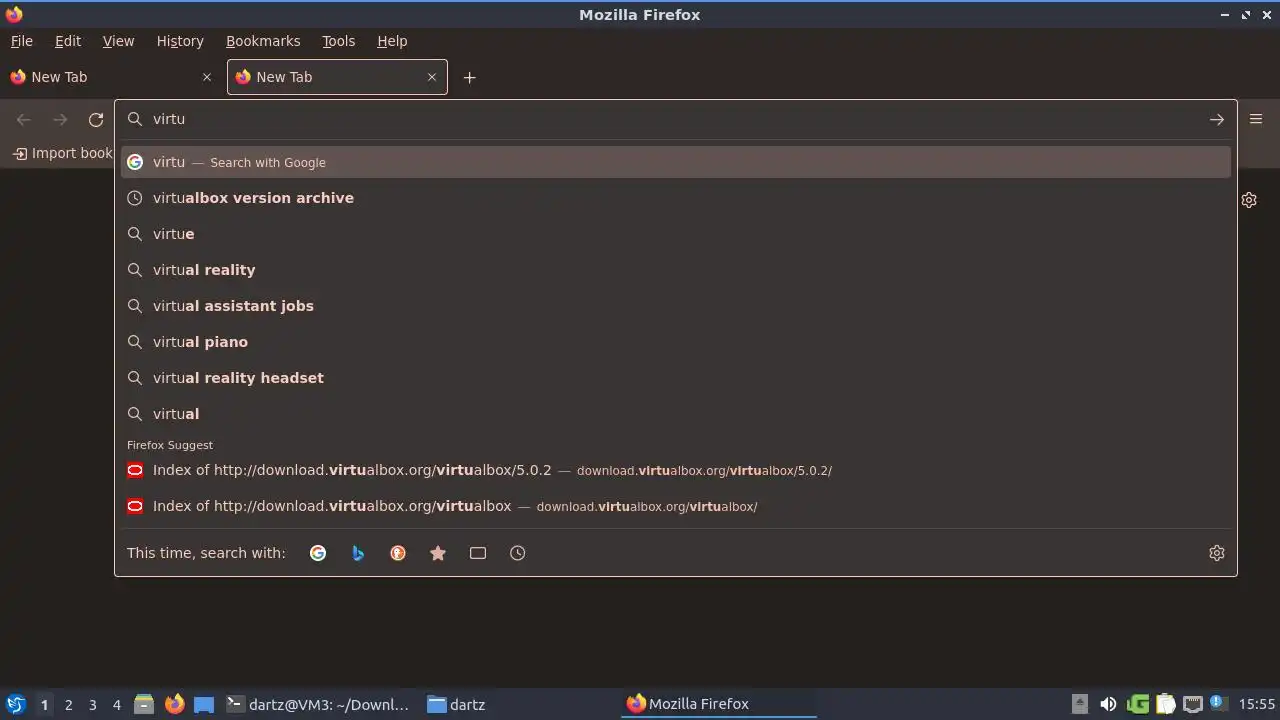Viewport: 1280px width, 720px height.
Task: Pick the 'virtual reality' suggestion
Action: click(x=676, y=270)
